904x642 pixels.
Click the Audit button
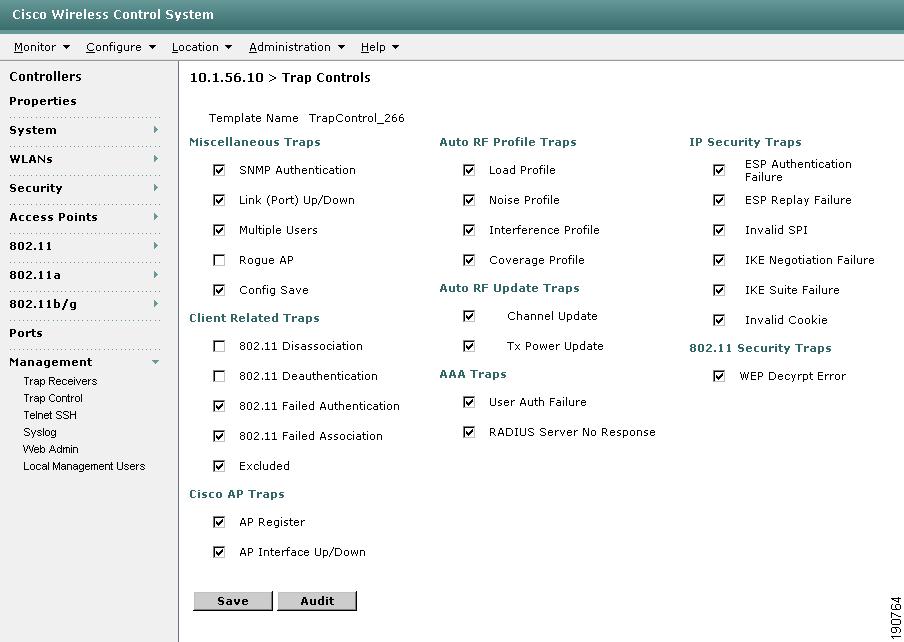317,601
